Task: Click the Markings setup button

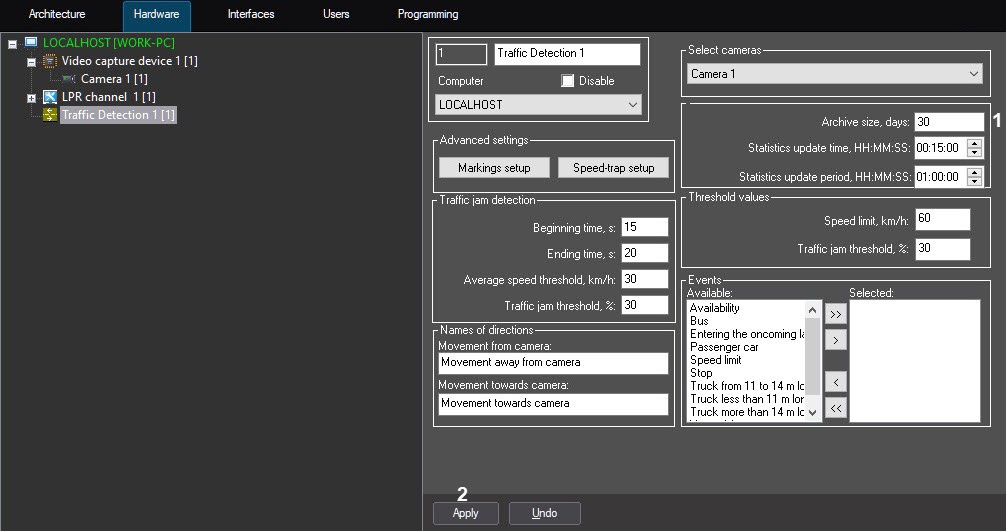Action: point(493,168)
